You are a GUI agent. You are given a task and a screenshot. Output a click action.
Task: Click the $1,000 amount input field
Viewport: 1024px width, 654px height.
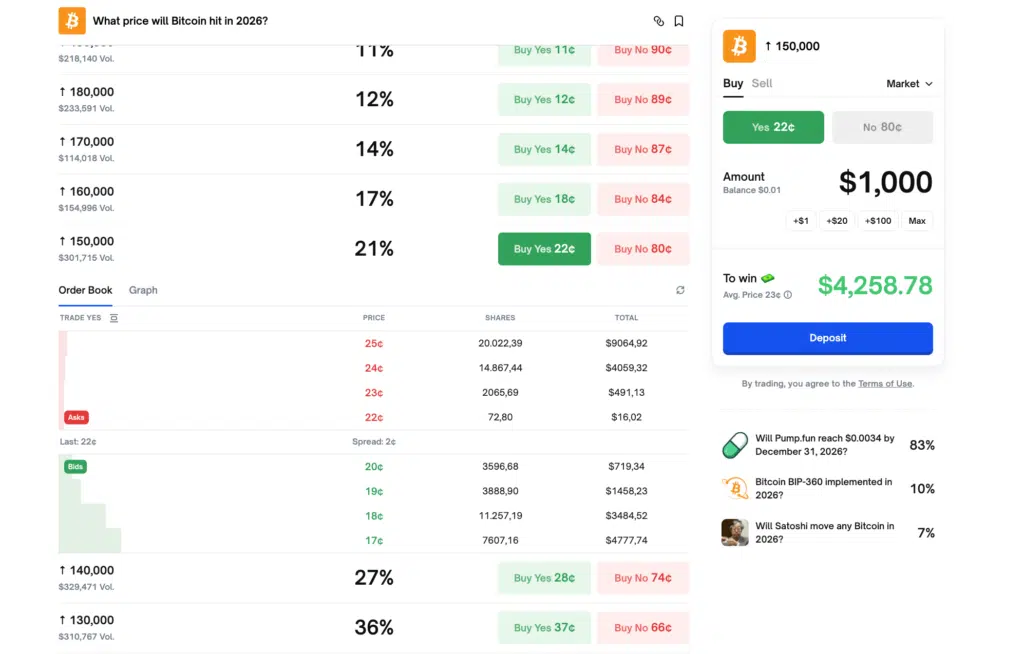[884, 182]
